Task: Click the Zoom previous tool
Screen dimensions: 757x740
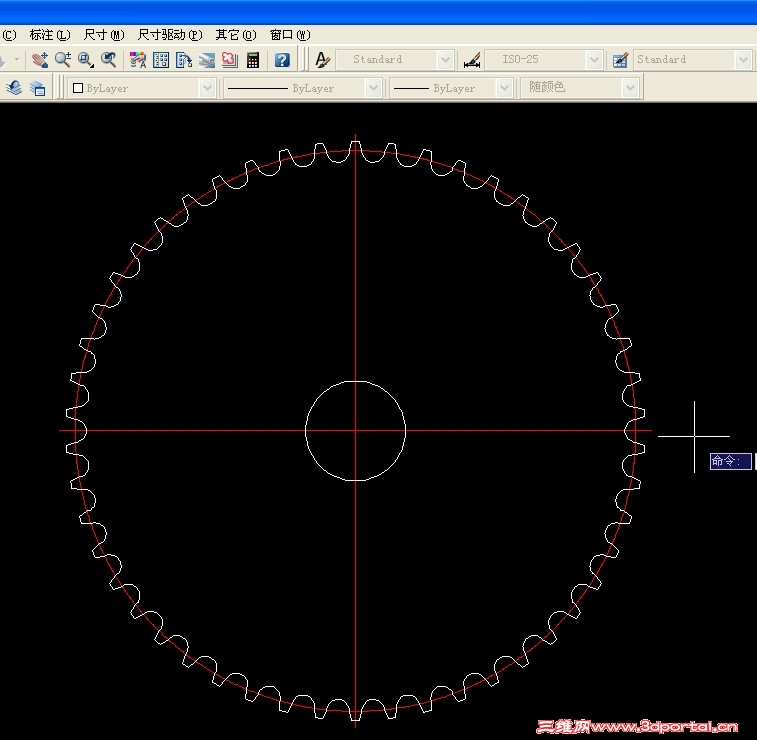Action: [x=109, y=60]
